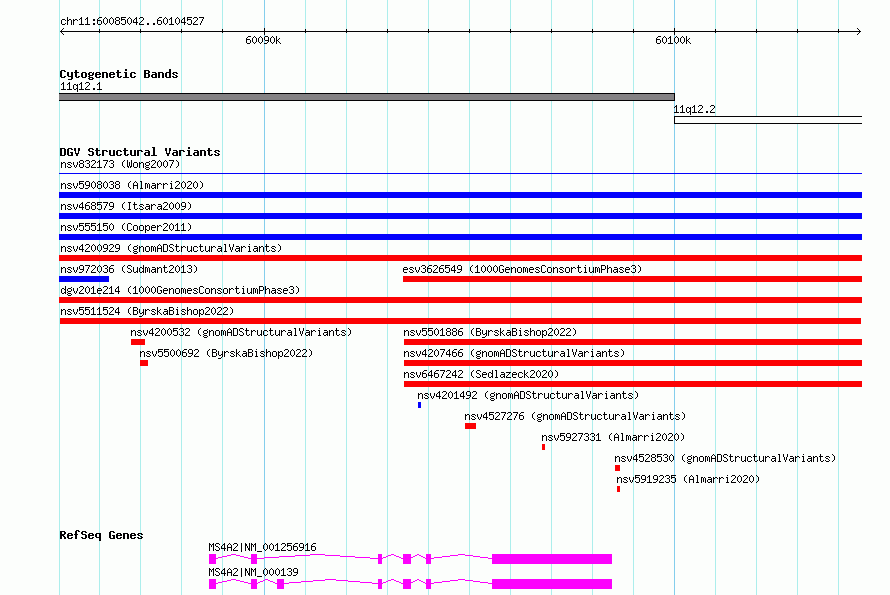Select the 11q12.2 band label
Image resolution: width=890 pixels, height=595 pixels.
coord(695,110)
